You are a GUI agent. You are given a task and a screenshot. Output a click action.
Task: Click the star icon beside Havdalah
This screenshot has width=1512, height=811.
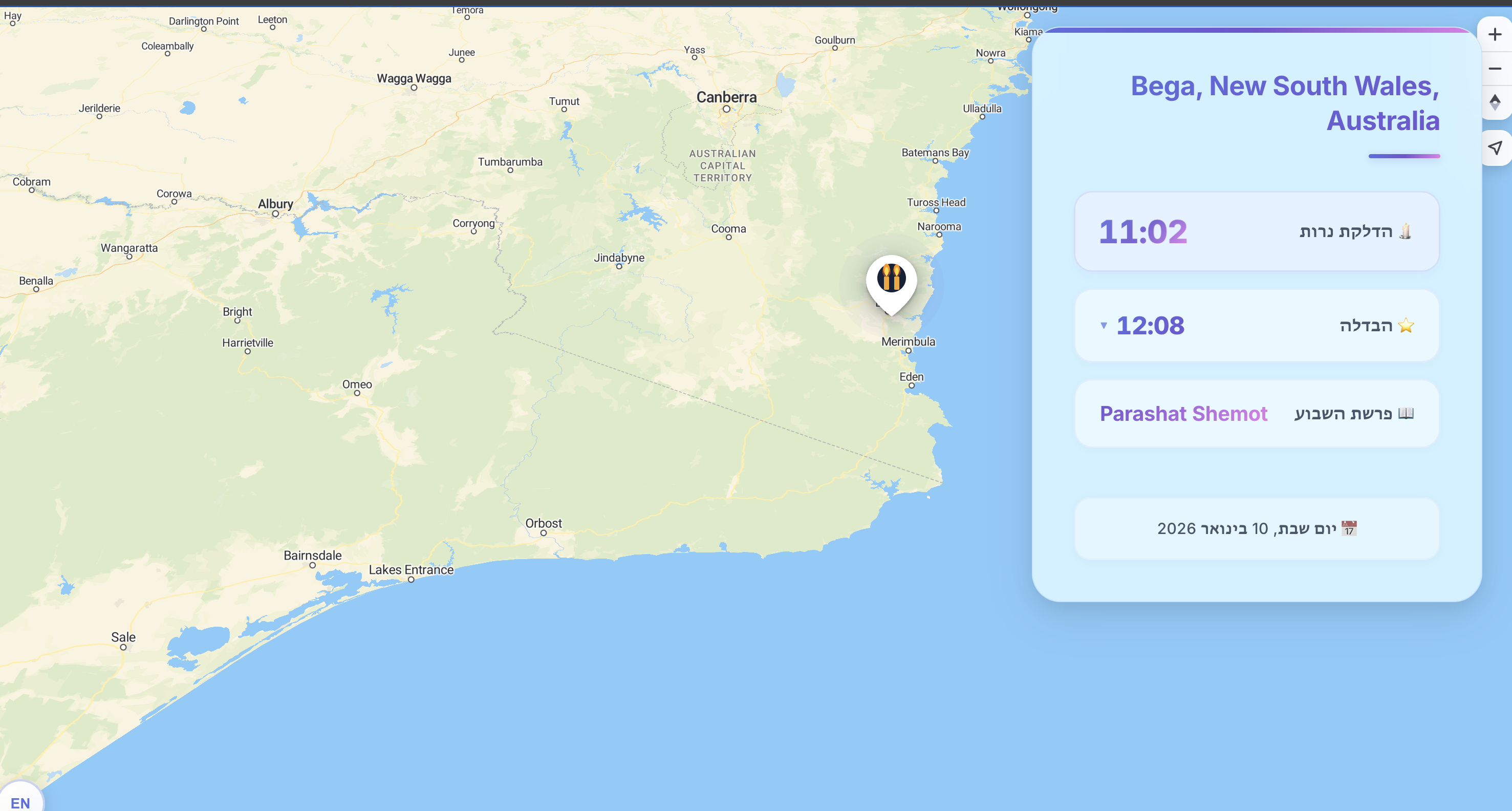point(1407,325)
